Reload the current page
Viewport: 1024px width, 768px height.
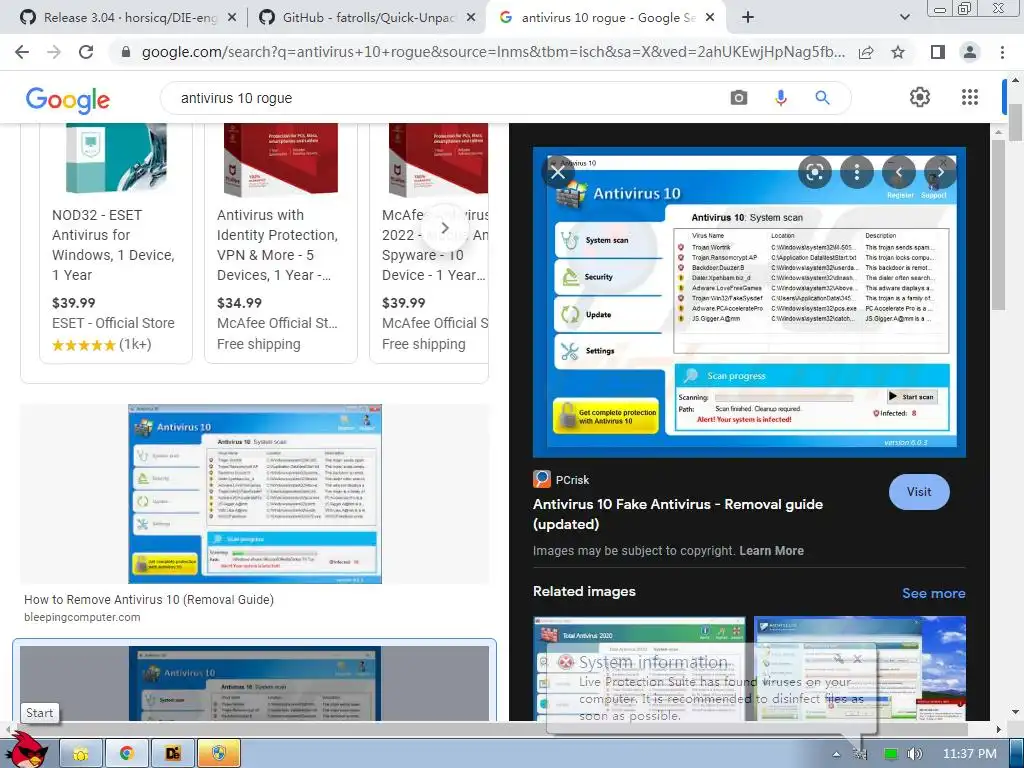click(86, 52)
